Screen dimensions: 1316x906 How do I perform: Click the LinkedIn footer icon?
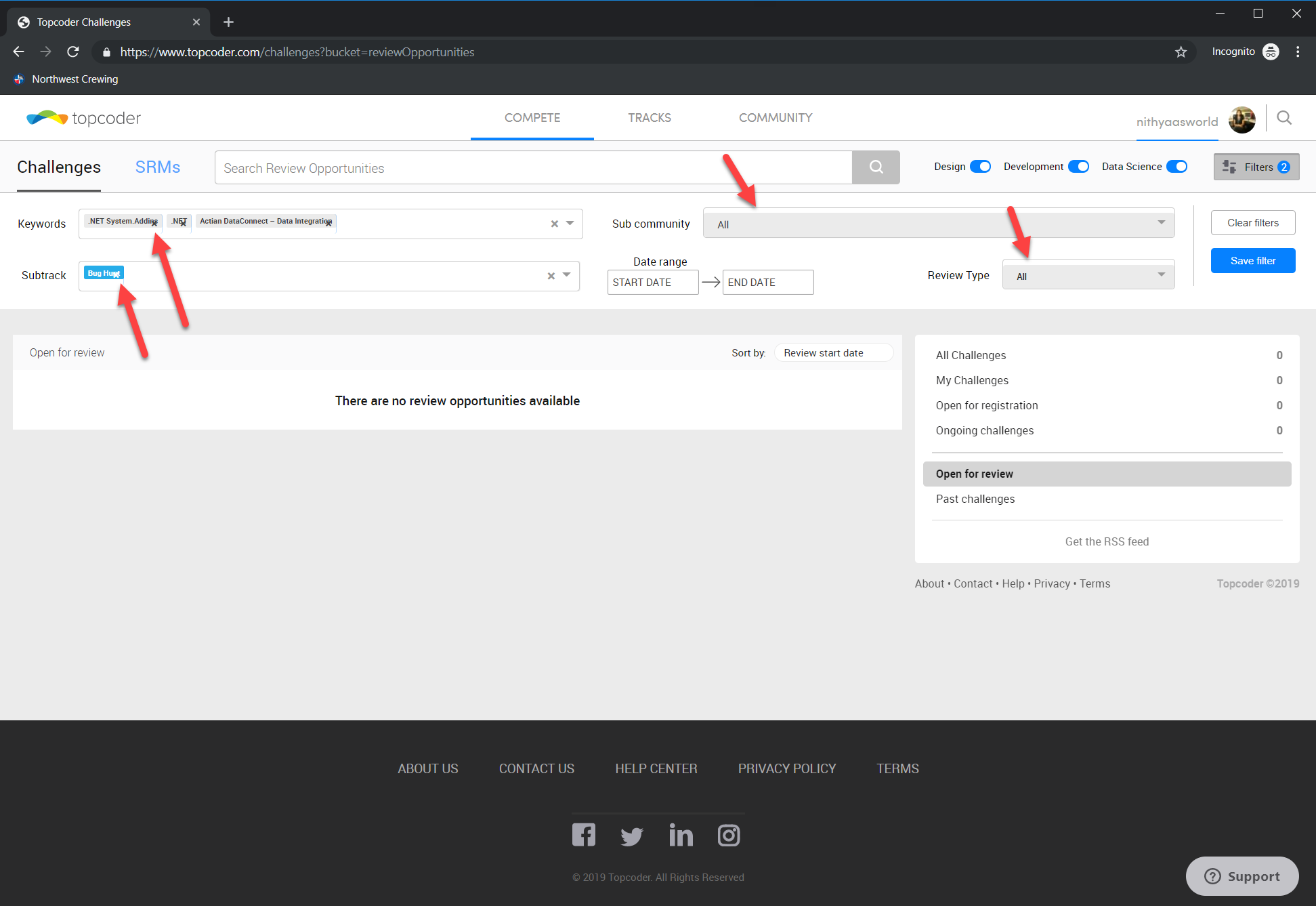[x=681, y=835]
